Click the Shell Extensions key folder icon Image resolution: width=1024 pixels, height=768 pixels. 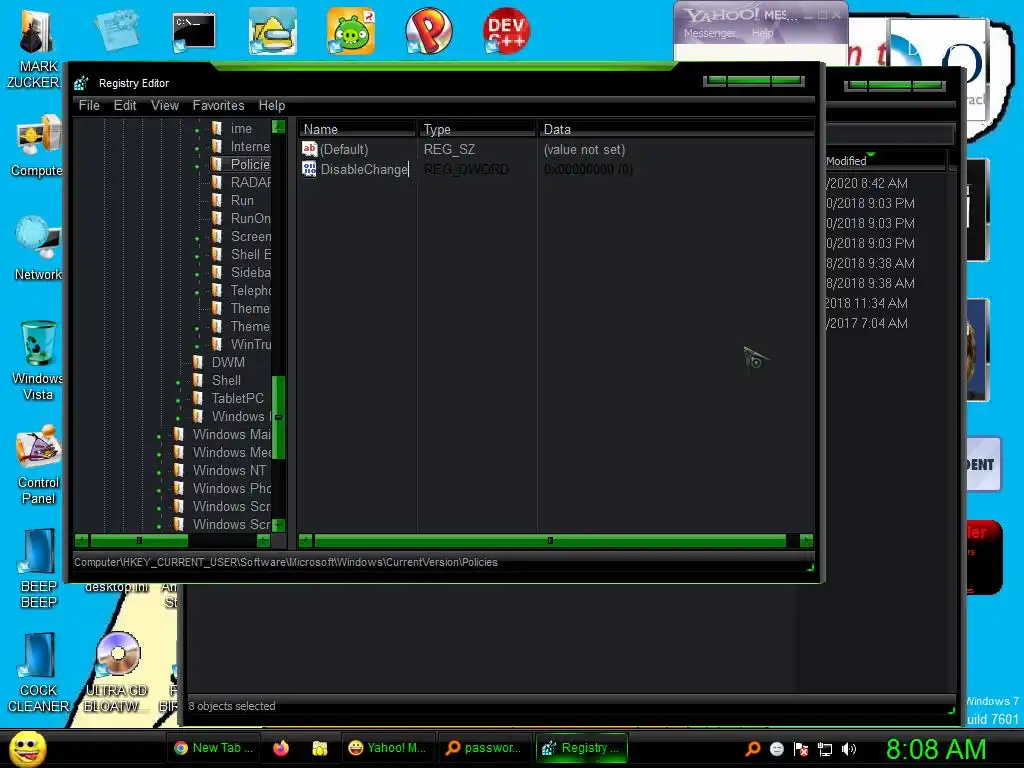tap(217, 254)
